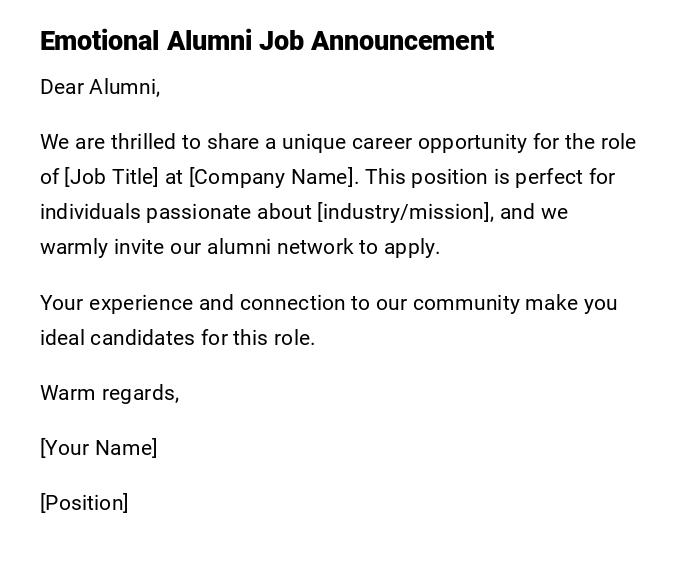Click the word "experience" in second paragraph

(137, 303)
